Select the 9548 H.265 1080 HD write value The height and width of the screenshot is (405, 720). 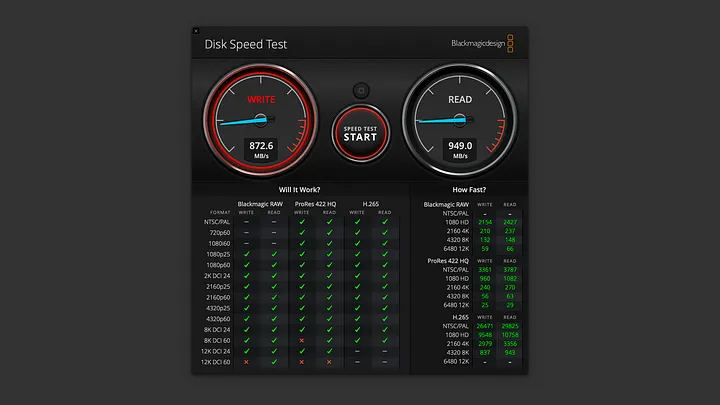(485, 335)
